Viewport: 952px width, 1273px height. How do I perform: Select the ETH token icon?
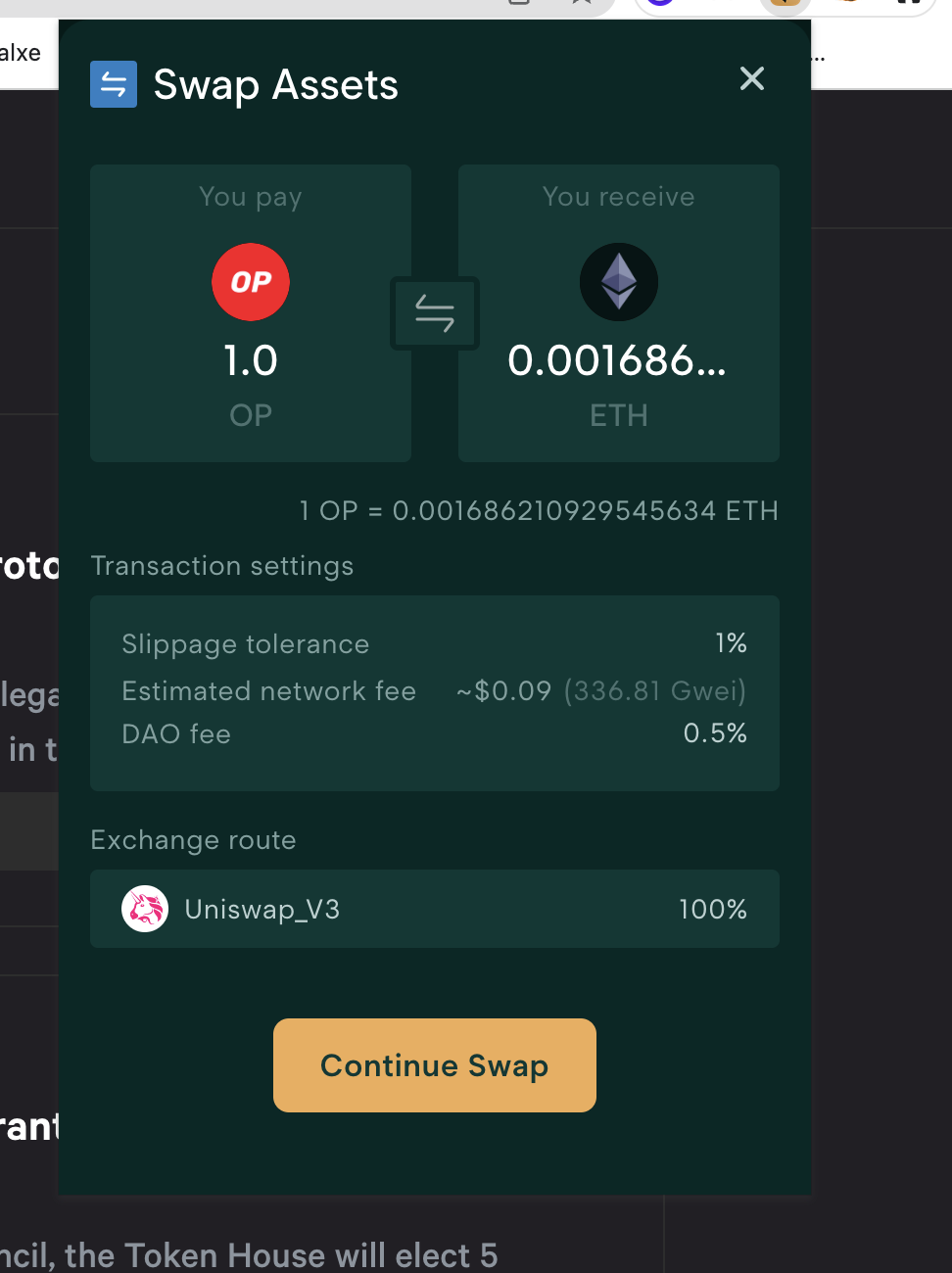(618, 282)
